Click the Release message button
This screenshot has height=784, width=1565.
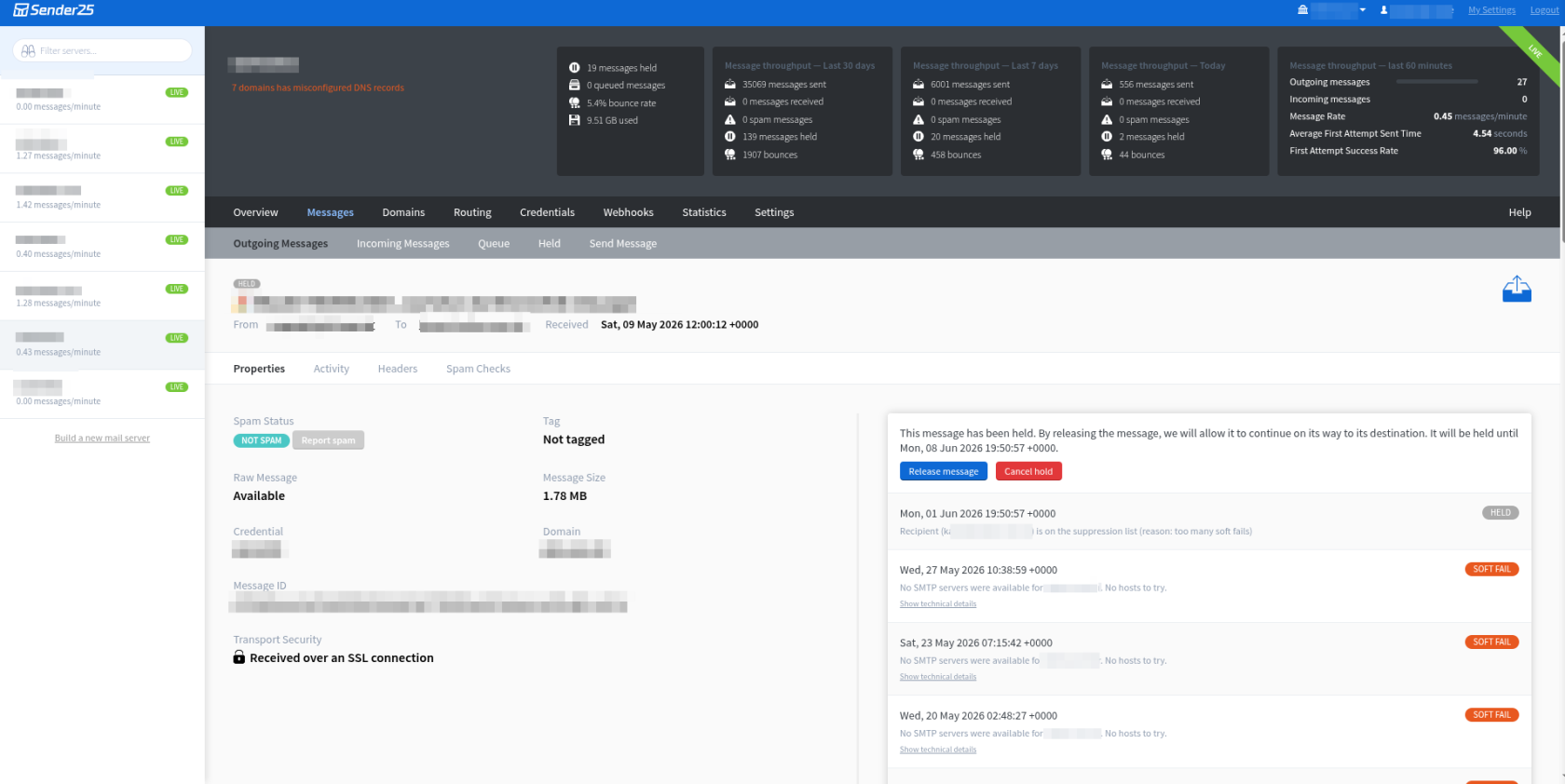coord(944,471)
